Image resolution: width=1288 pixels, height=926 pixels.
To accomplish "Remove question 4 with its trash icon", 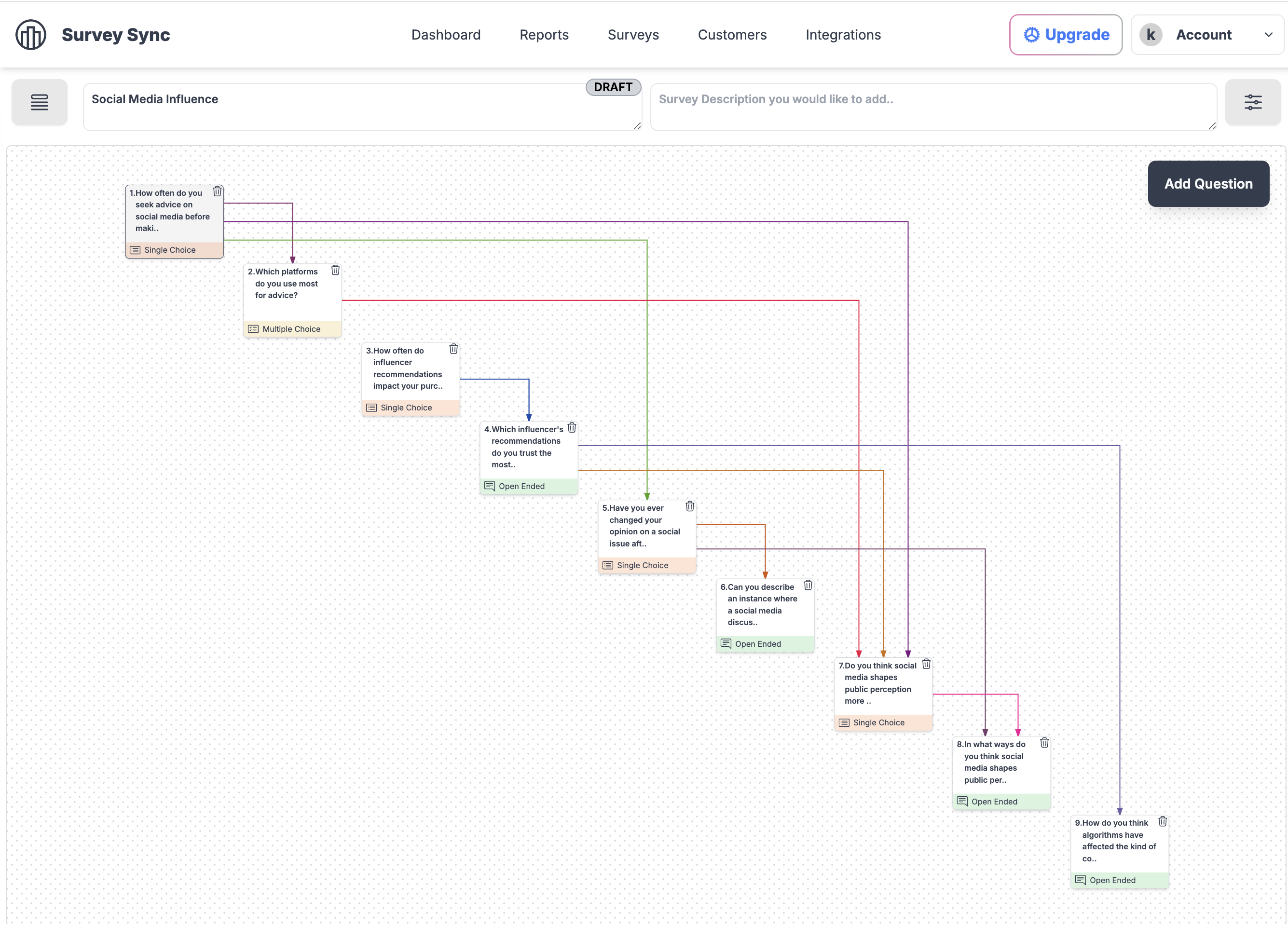I will coord(571,427).
